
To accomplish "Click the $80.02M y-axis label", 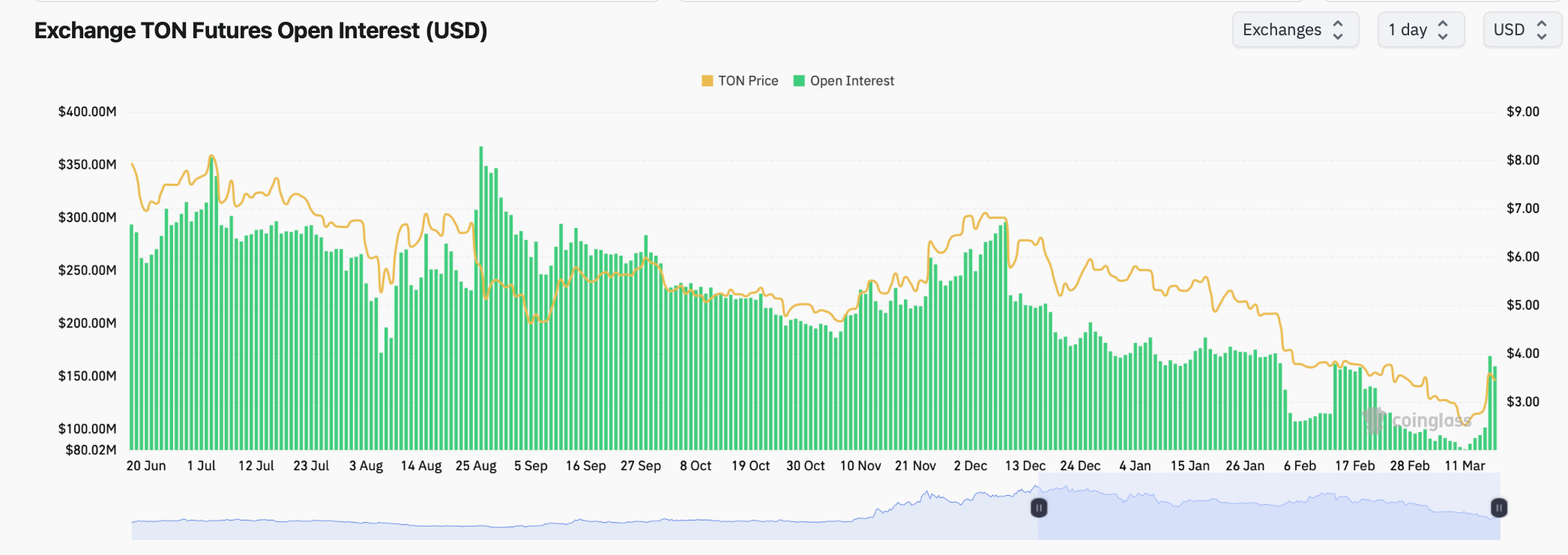I will coord(91,450).
